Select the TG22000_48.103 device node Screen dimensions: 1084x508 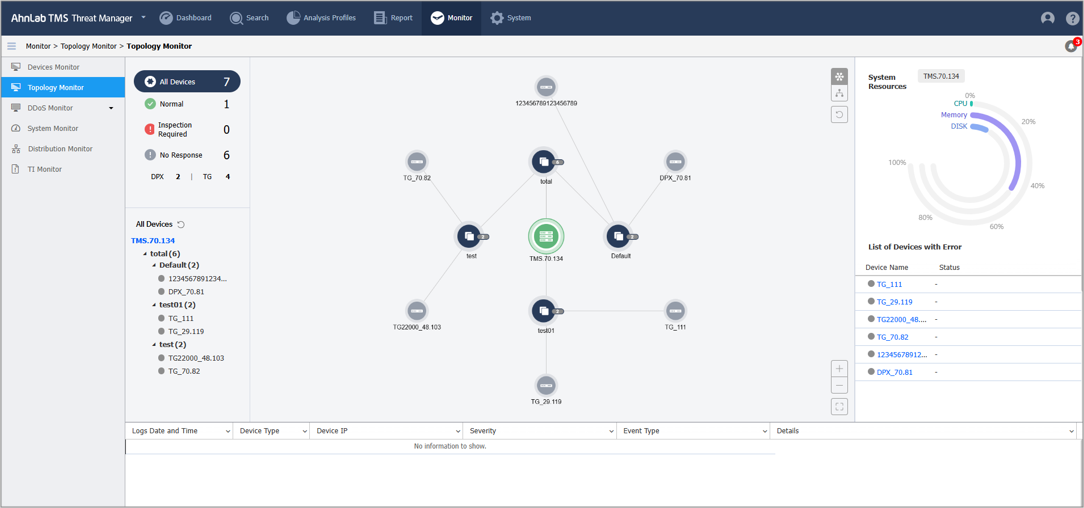point(416,310)
